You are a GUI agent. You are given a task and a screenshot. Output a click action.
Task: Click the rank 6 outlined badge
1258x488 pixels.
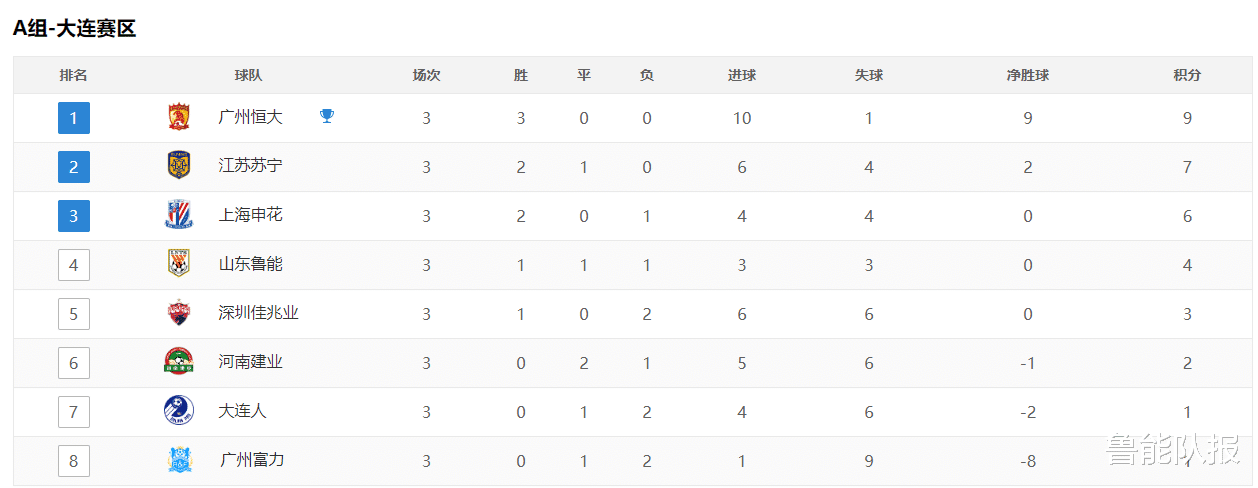click(x=74, y=363)
